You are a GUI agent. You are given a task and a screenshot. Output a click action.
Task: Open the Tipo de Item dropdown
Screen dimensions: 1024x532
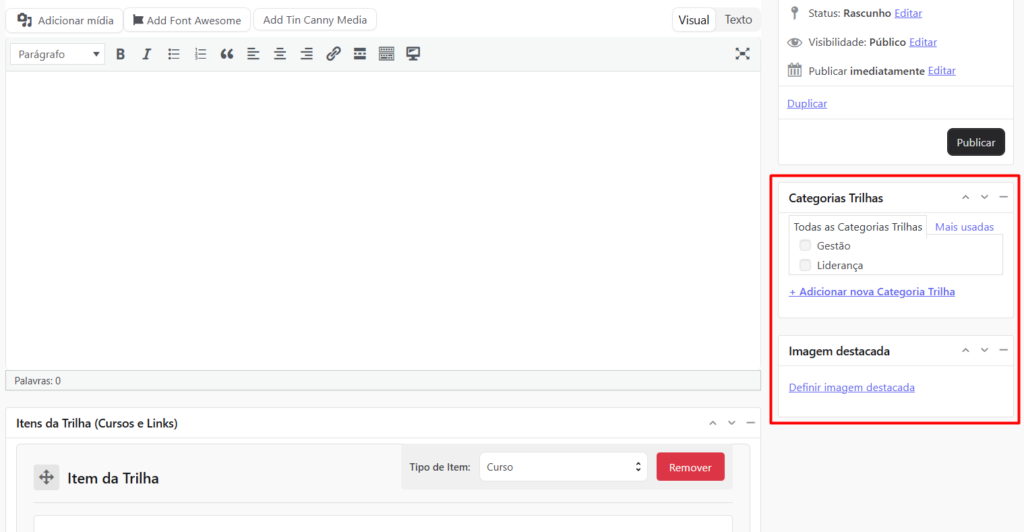coord(562,467)
